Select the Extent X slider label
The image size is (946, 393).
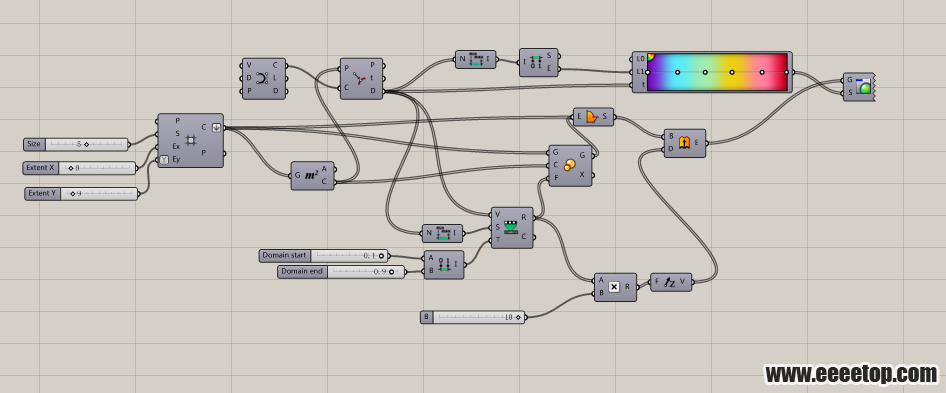[40, 168]
